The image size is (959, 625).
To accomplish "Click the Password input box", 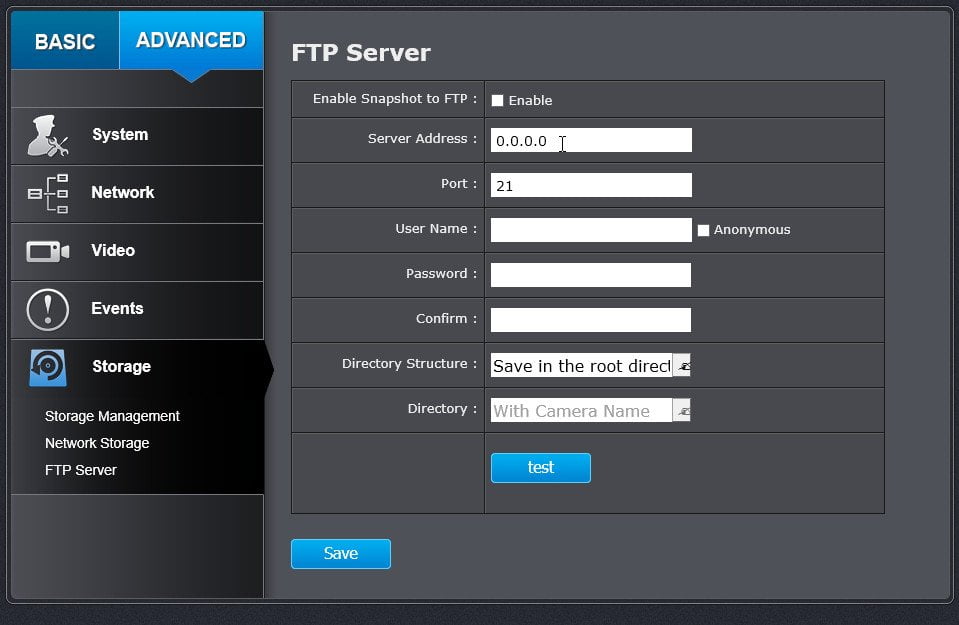I will 591,275.
